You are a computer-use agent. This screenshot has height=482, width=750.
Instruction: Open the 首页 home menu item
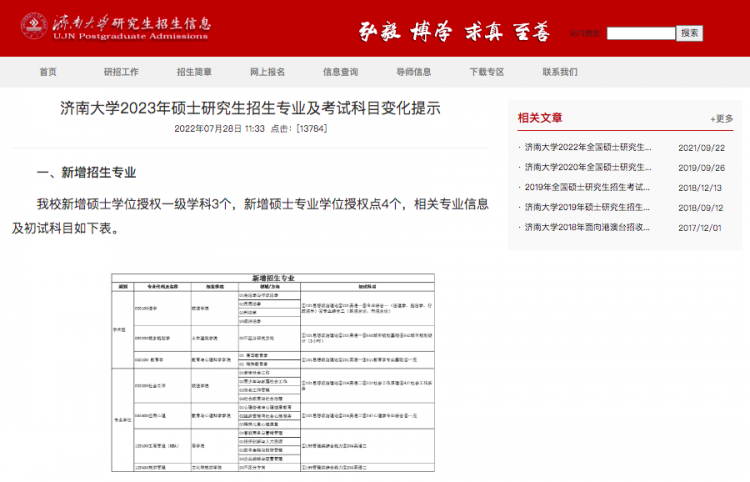point(48,72)
